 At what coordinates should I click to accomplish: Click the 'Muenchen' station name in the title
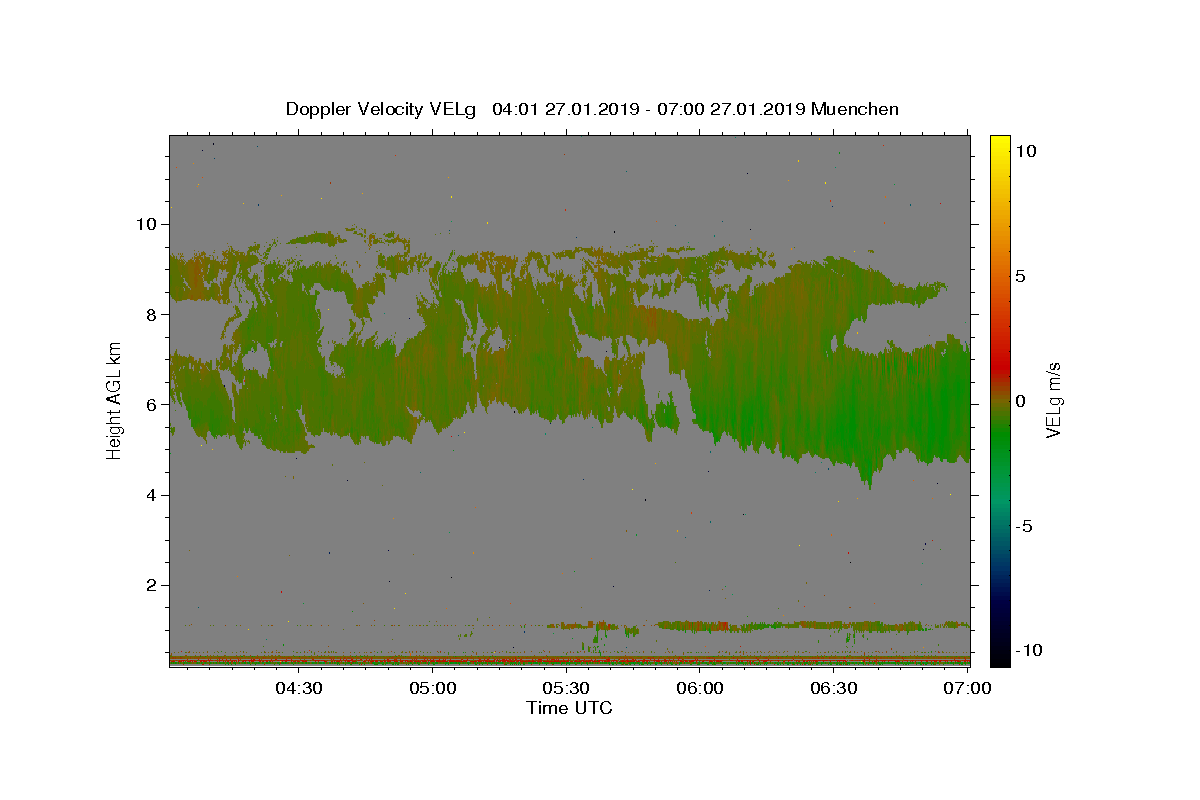pos(855,109)
